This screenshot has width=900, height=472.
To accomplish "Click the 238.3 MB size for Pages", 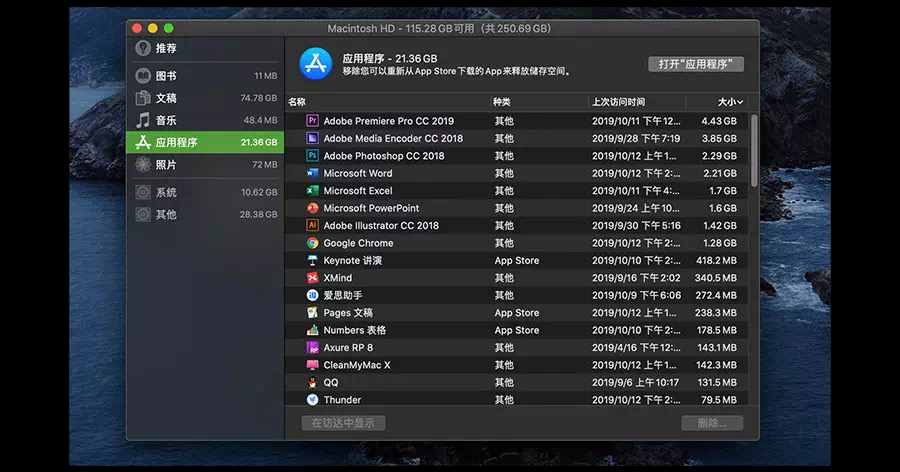I will [x=716, y=313].
